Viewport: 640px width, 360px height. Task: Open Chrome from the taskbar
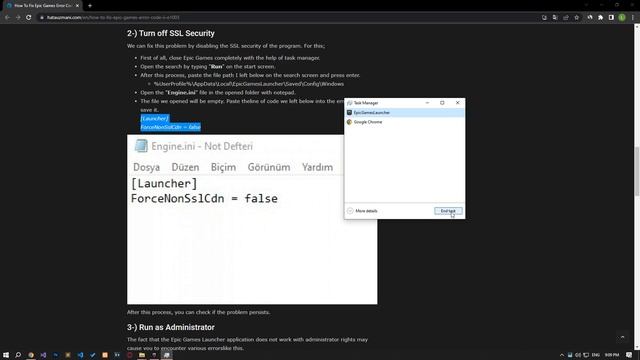(x=31, y=355)
